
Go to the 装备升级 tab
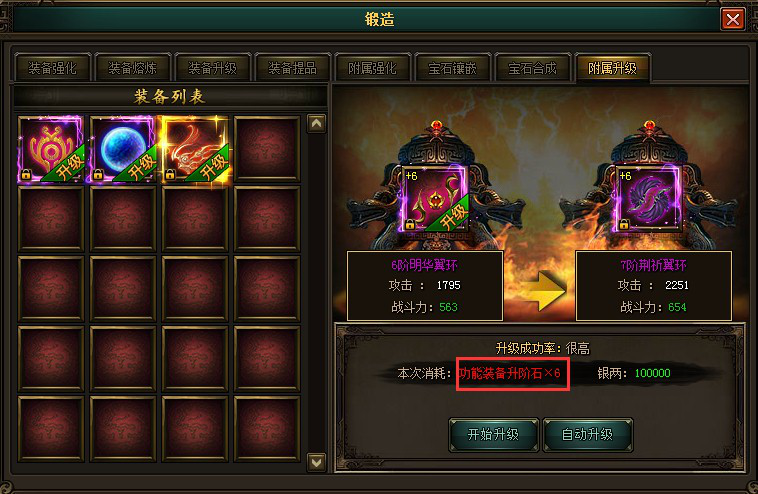(212, 68)
